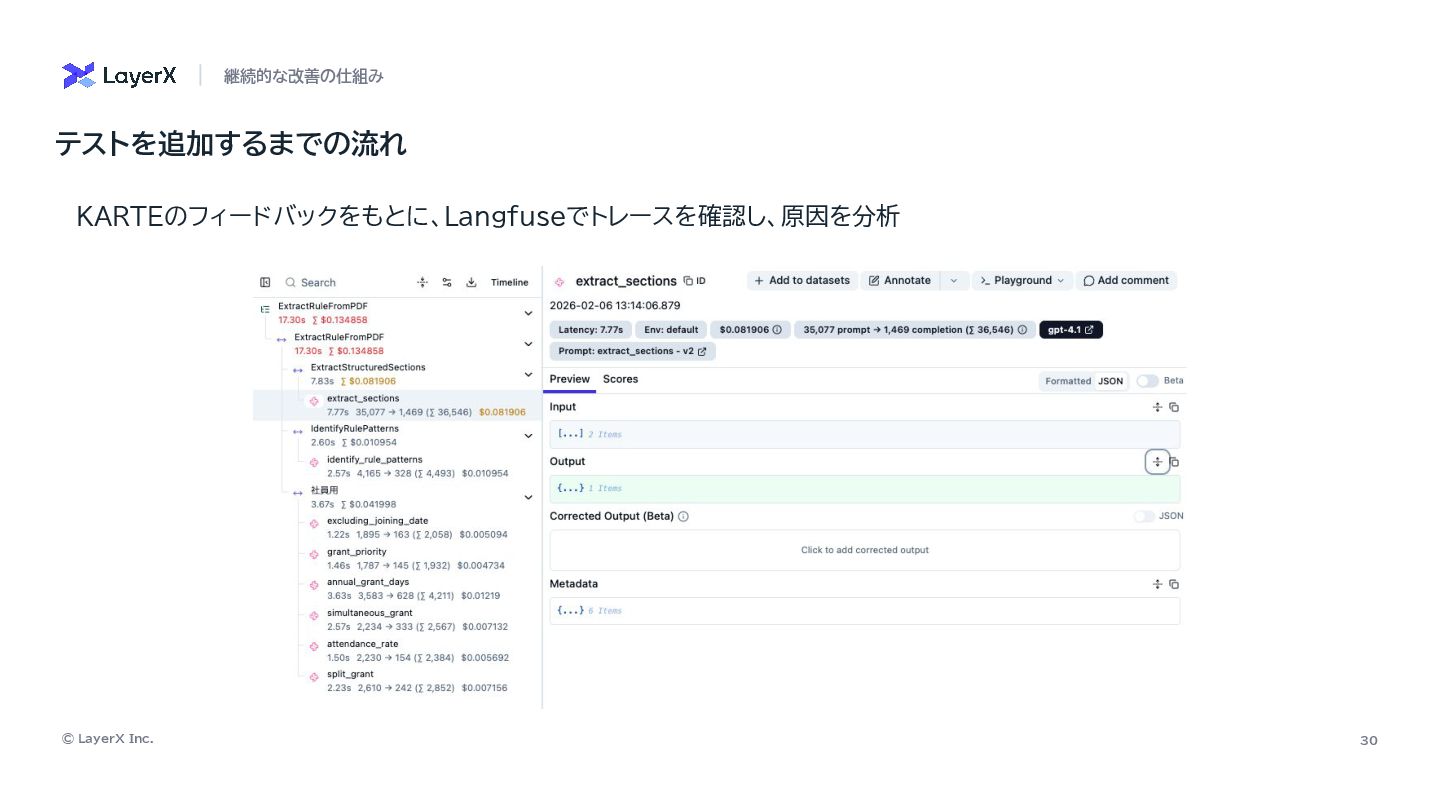Click Add to datasets button

[802, 281]
